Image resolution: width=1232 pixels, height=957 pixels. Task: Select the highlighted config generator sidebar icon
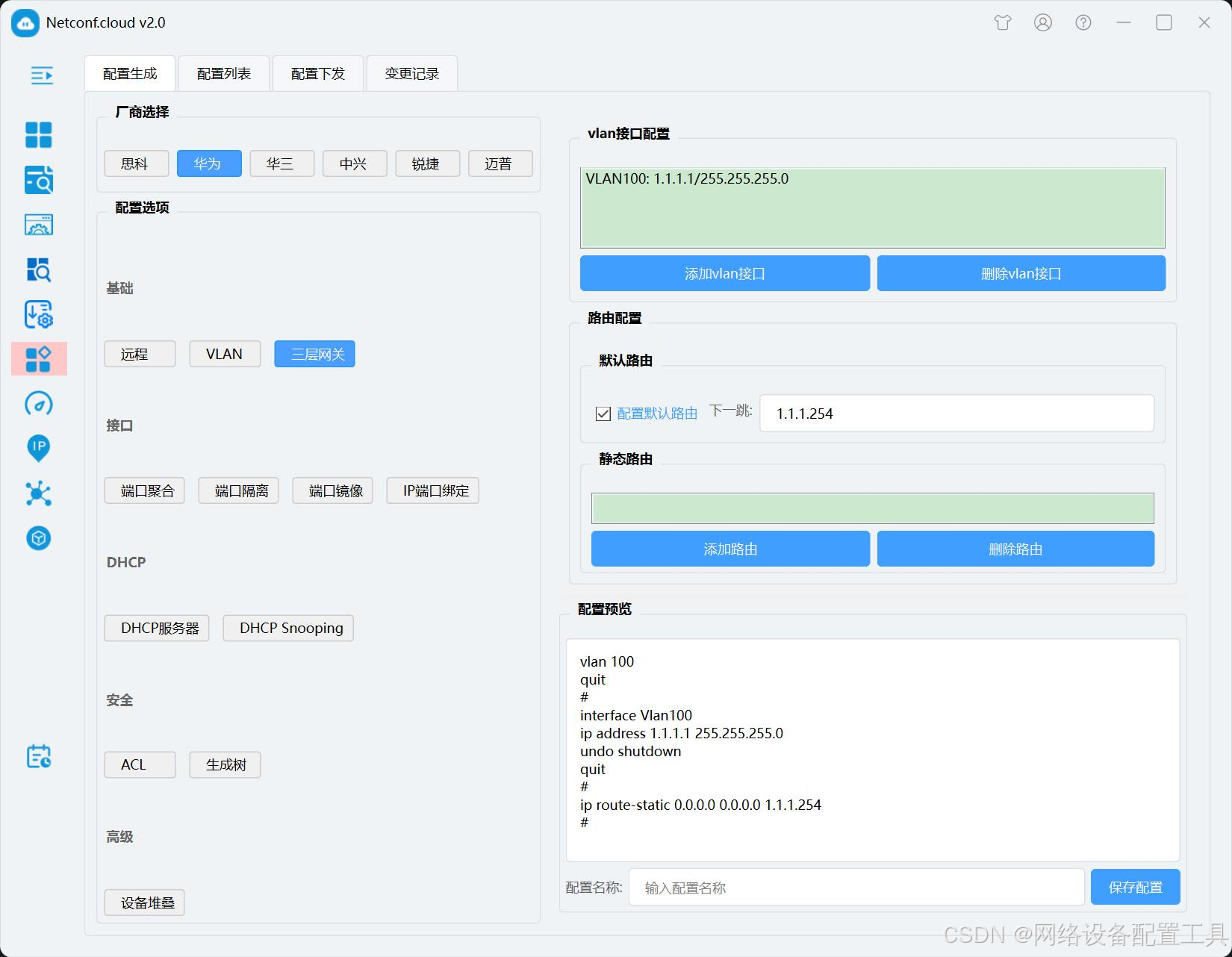tap(39, 359)
